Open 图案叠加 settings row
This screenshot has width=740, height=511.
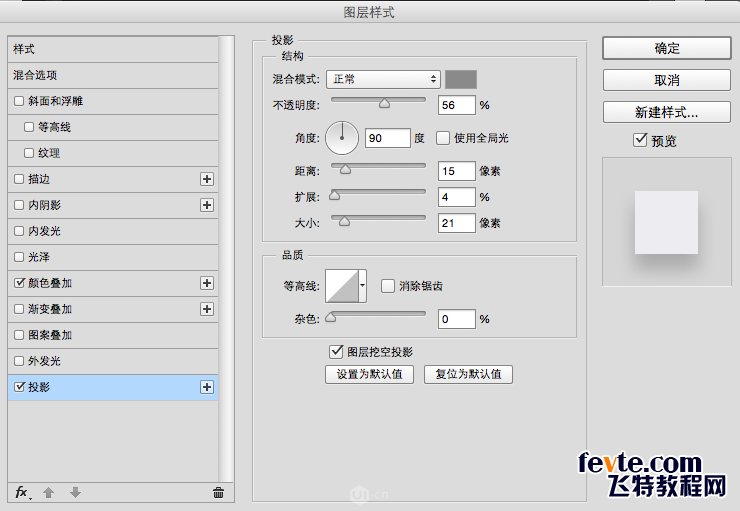click(113, 335)
